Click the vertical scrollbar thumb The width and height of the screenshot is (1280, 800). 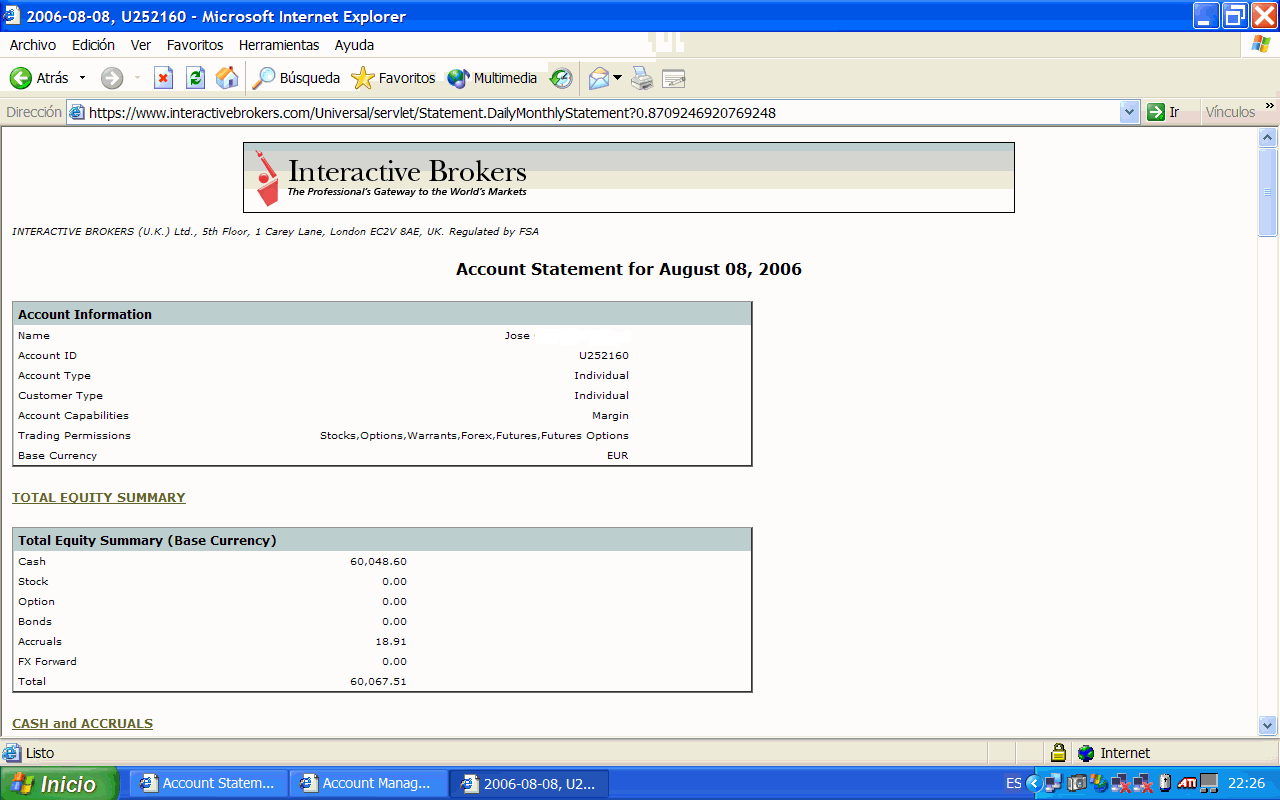coord(1268,192)
